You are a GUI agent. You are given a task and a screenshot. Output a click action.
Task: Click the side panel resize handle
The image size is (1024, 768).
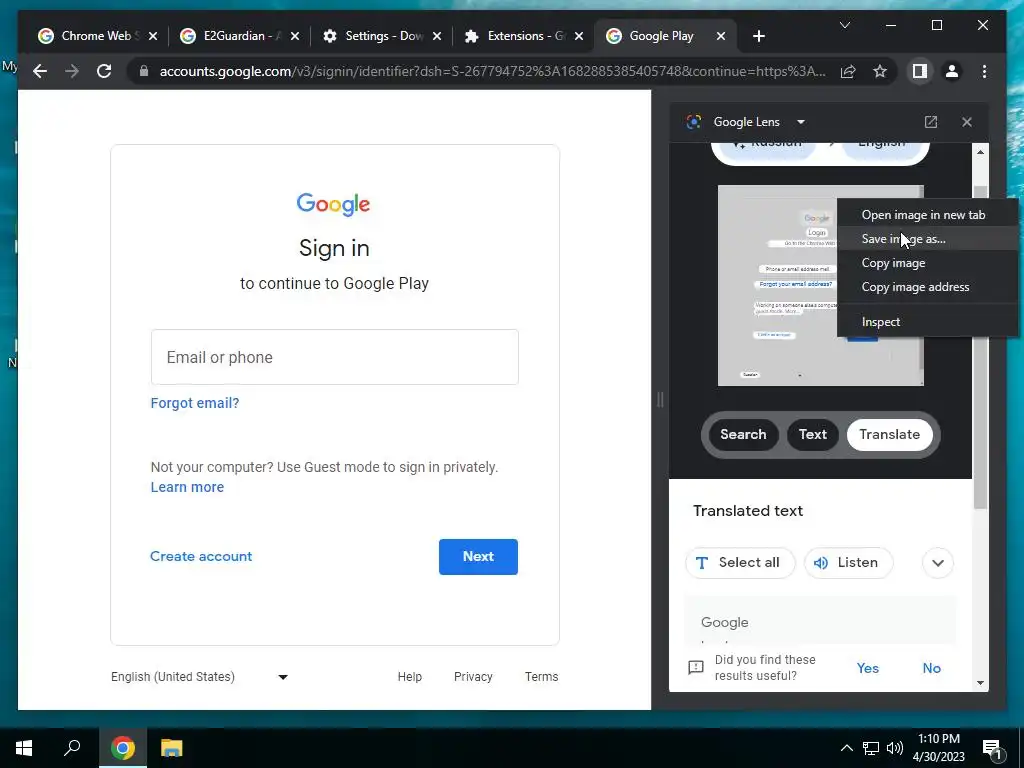[x=660, y=400]
